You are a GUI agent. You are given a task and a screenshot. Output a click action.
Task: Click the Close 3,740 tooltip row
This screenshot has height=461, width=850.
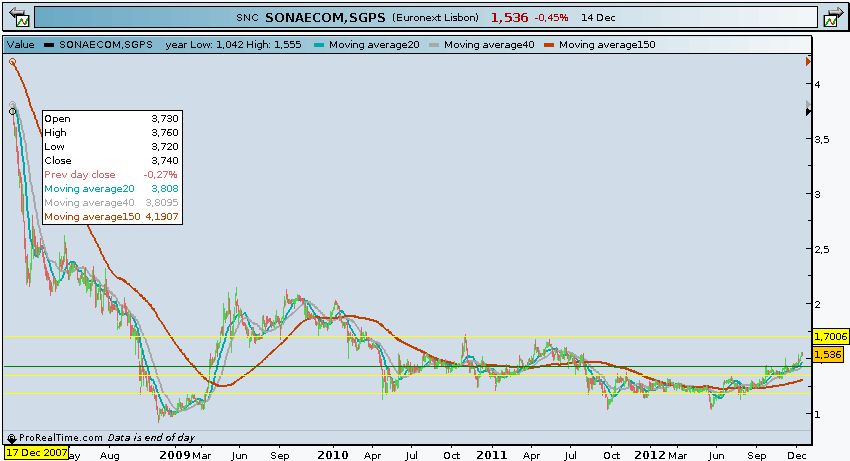point(112,161)
